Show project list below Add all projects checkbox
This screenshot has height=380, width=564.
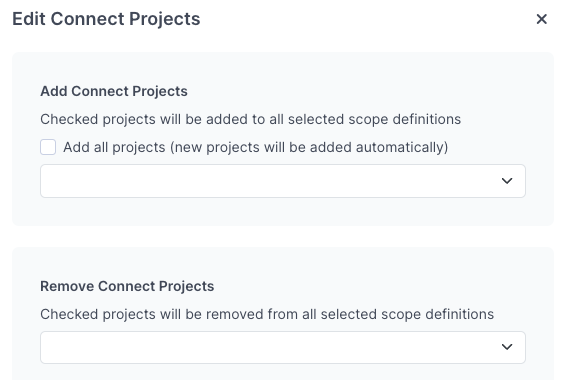[283, 181]
